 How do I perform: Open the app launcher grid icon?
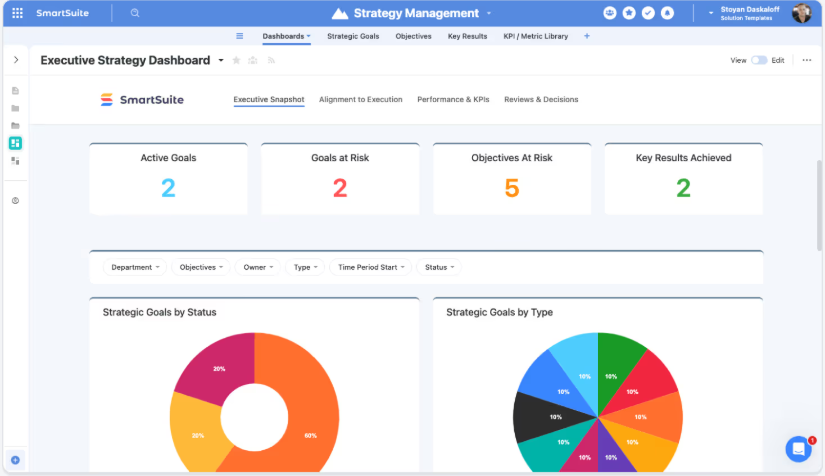pos(17,13)
